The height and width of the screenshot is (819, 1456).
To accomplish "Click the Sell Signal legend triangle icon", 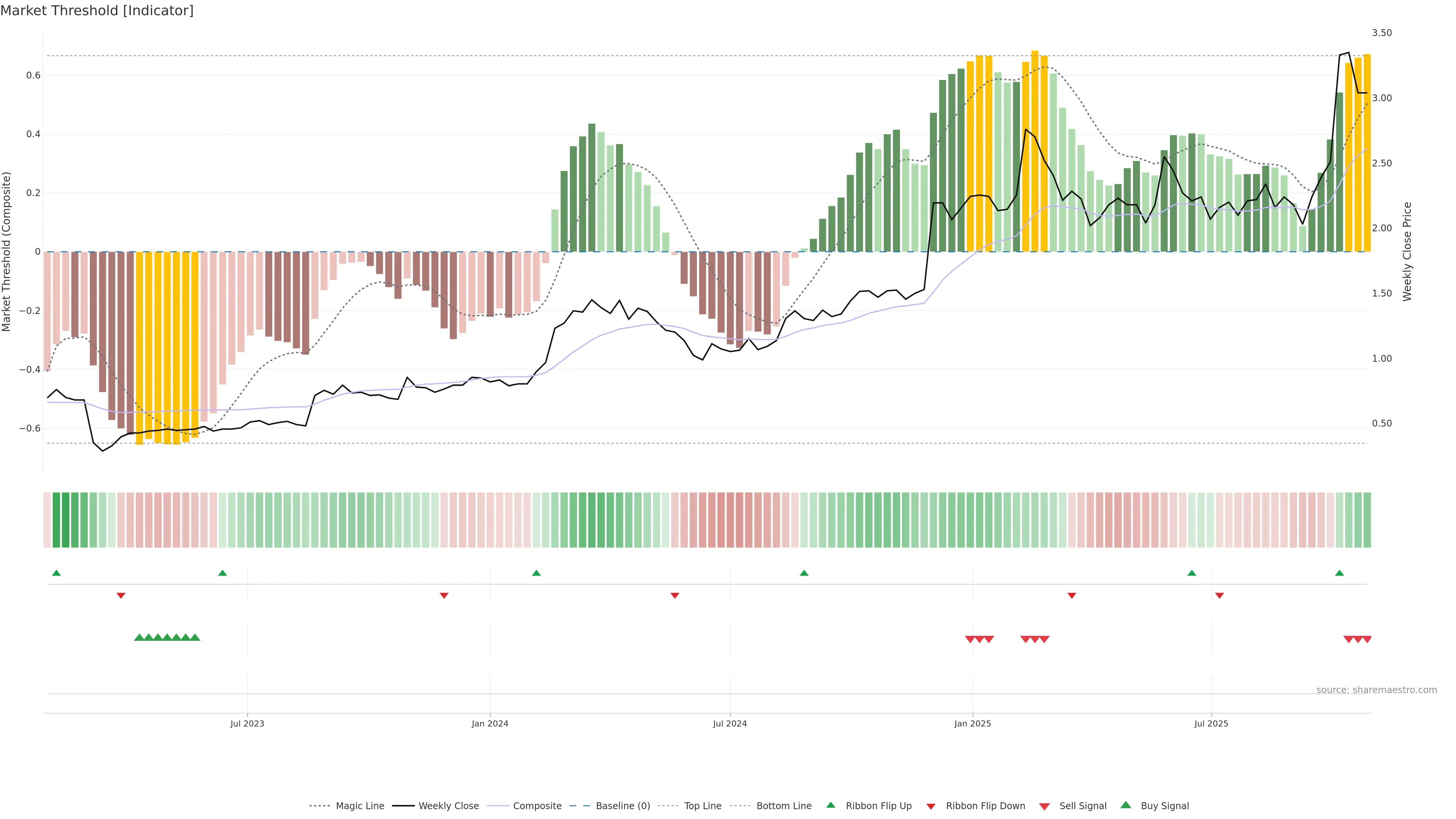I will pos(1044,806).
